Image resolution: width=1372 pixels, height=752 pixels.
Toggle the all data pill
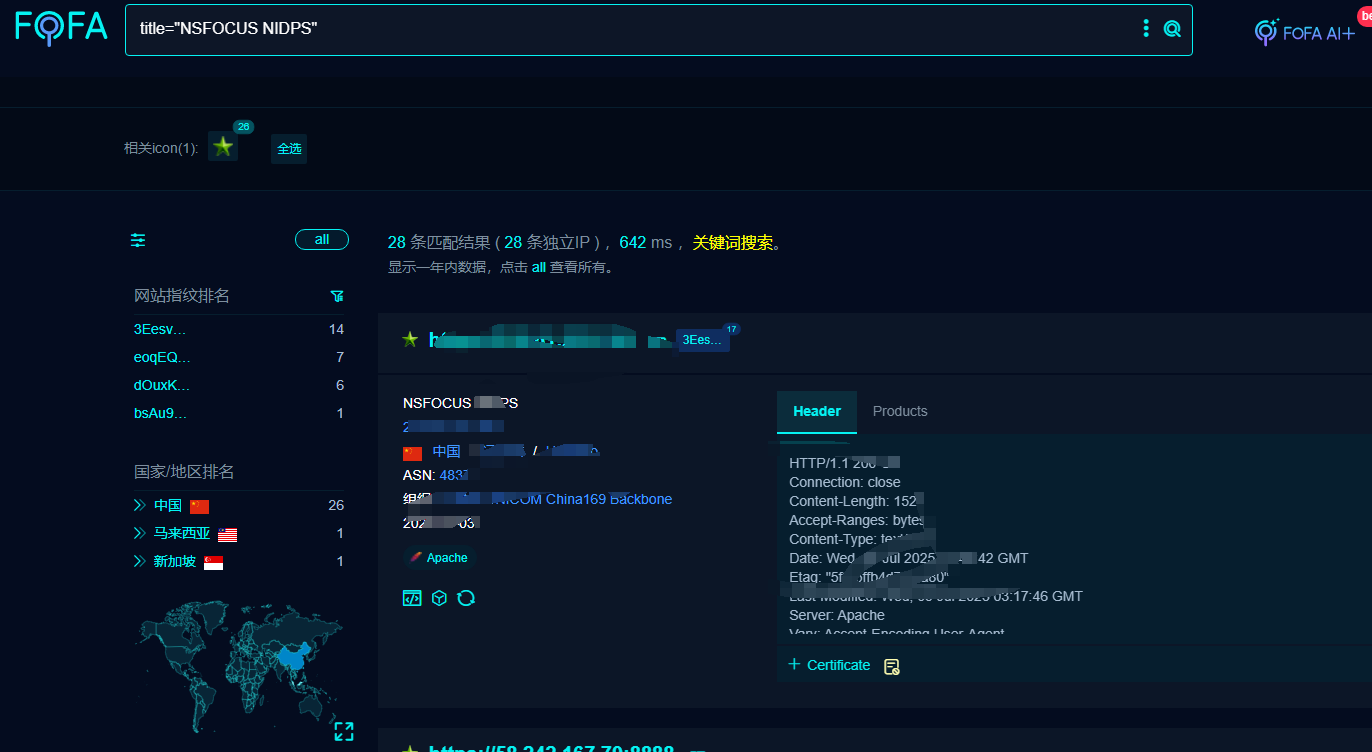[x=322, y=240]
